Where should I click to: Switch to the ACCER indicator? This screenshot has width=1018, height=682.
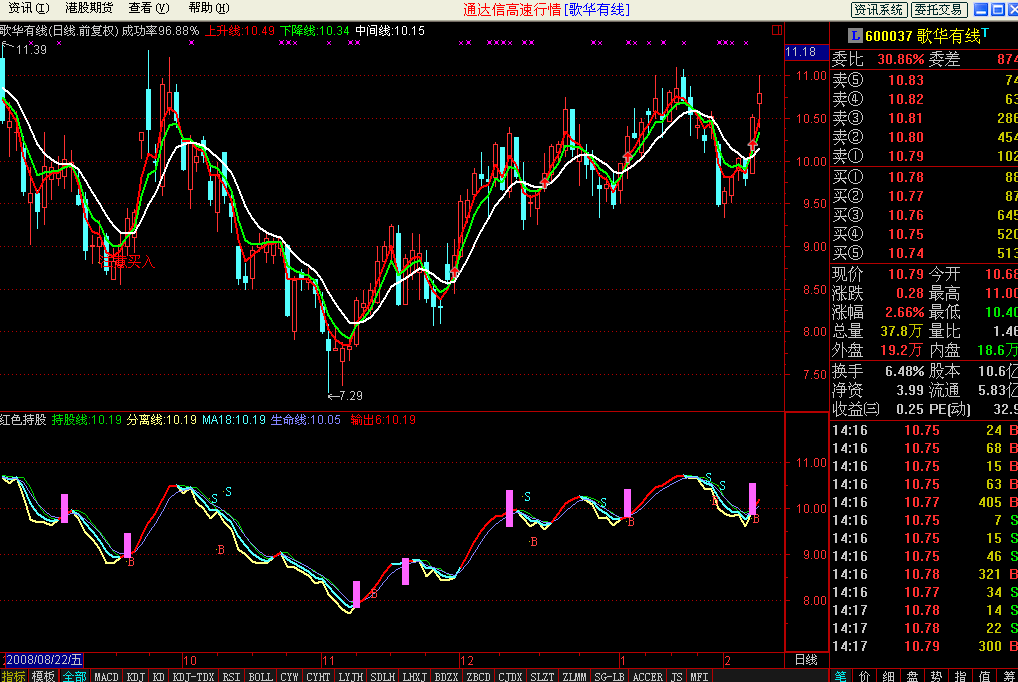647,677
